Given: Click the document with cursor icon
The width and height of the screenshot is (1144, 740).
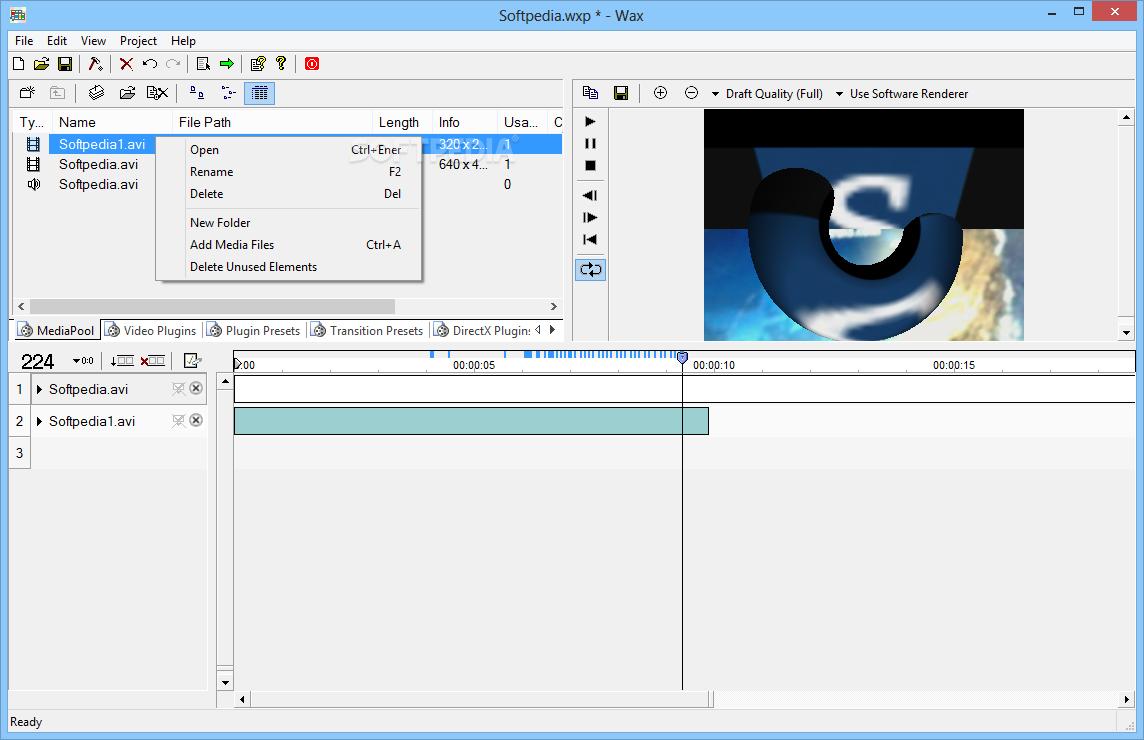Looking at the screenshot, I should pyautogui.click(x=204, y=64).
